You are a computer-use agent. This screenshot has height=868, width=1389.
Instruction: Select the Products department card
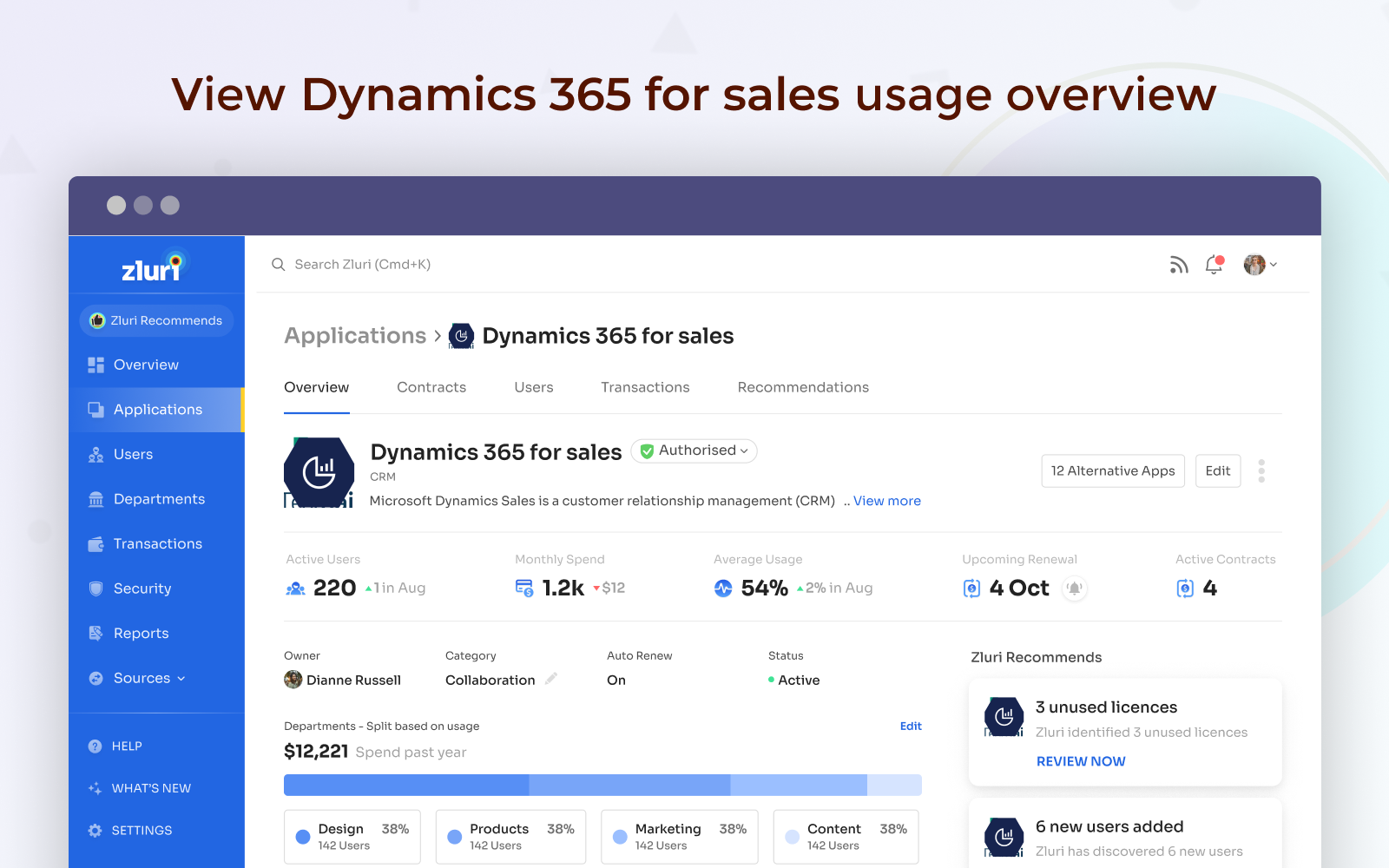pos(510,837)
